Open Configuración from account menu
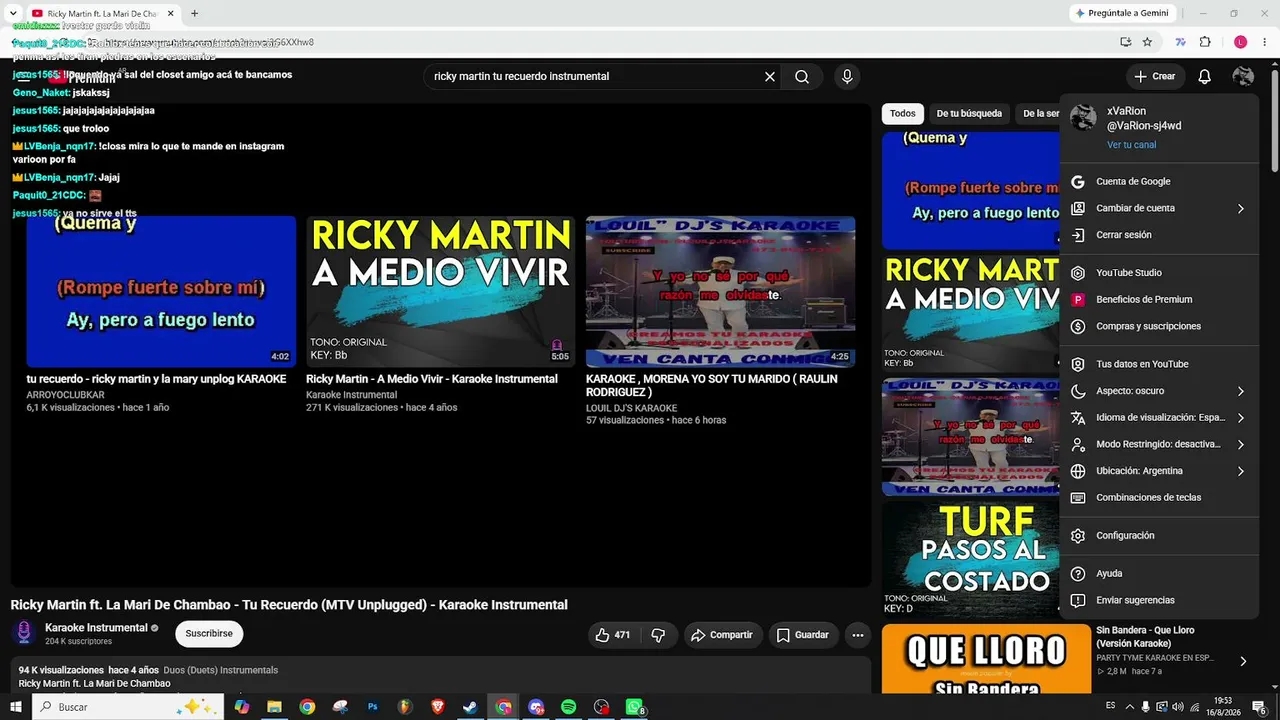This screenshot has width=1280, height=720. pos(1159,536)
